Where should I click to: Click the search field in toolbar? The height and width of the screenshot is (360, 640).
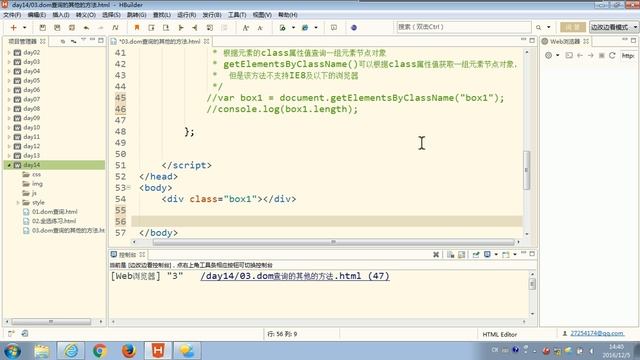click(464, 27)
